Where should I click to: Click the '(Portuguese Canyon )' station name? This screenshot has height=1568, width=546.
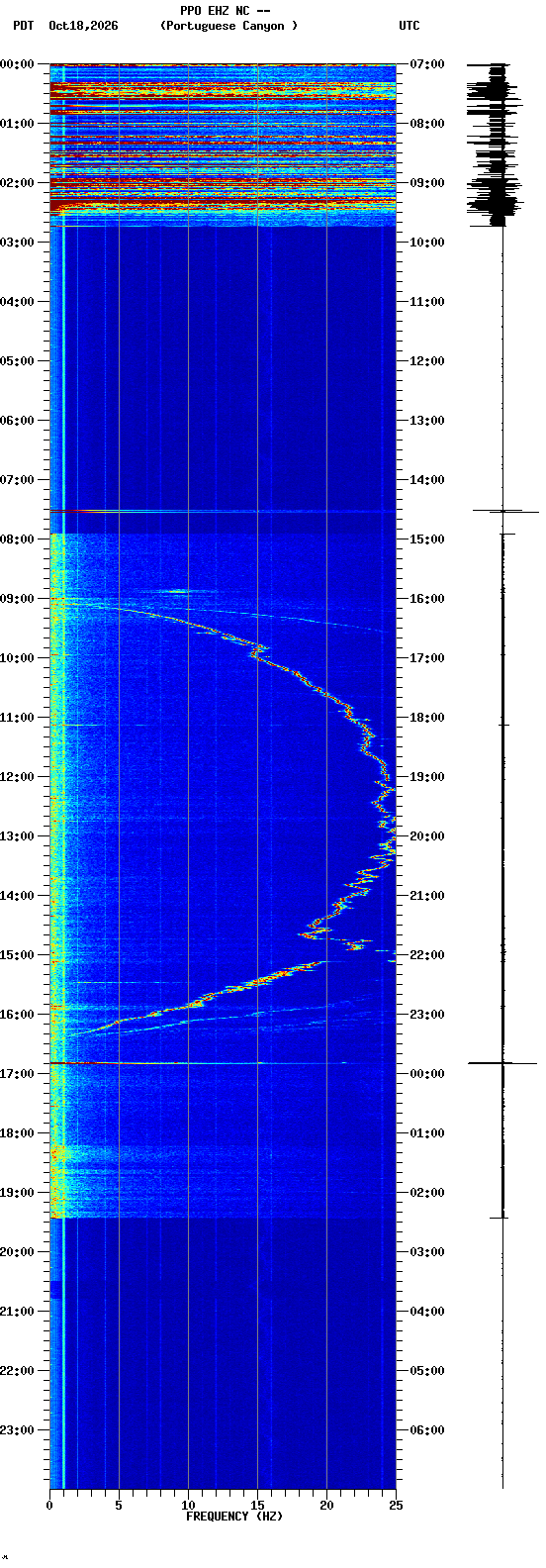pyautogui.click(x=228, y=26)
